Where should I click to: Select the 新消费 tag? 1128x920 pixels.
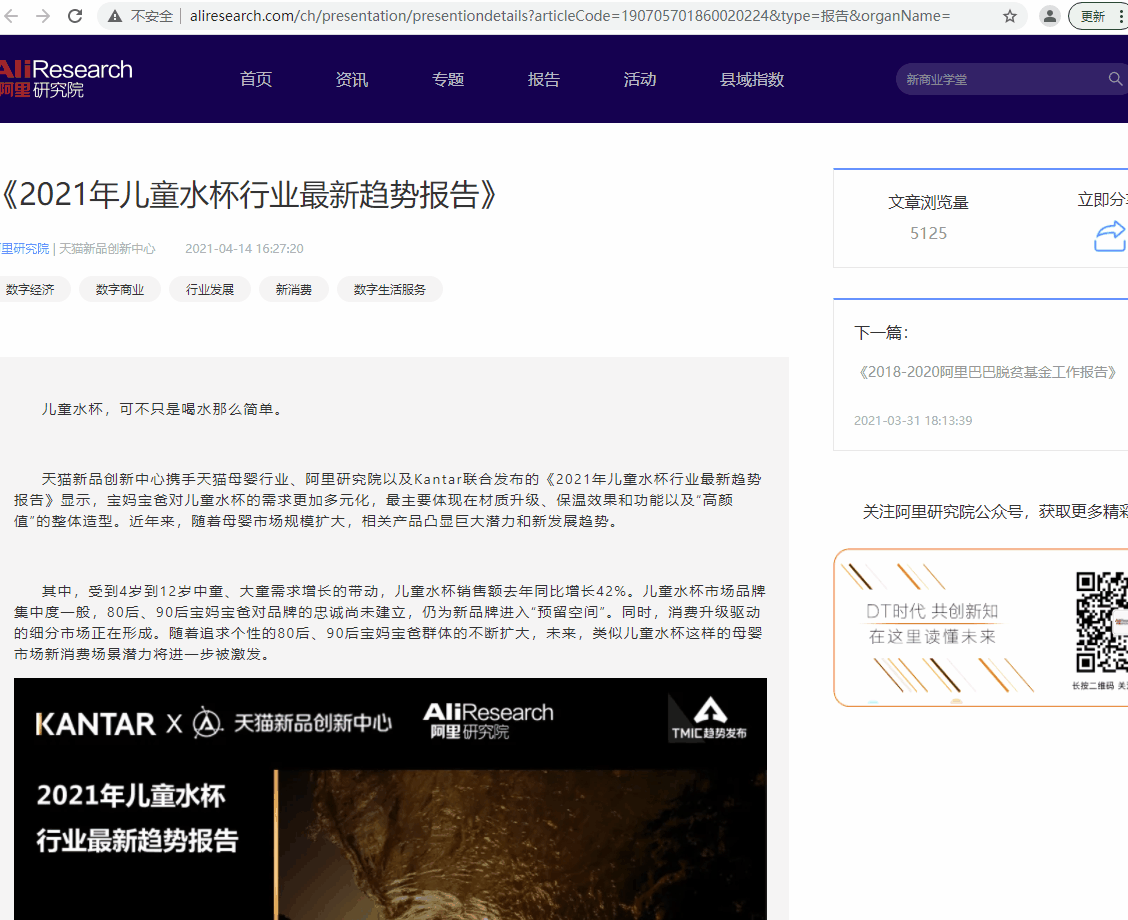tap(294, 289)
